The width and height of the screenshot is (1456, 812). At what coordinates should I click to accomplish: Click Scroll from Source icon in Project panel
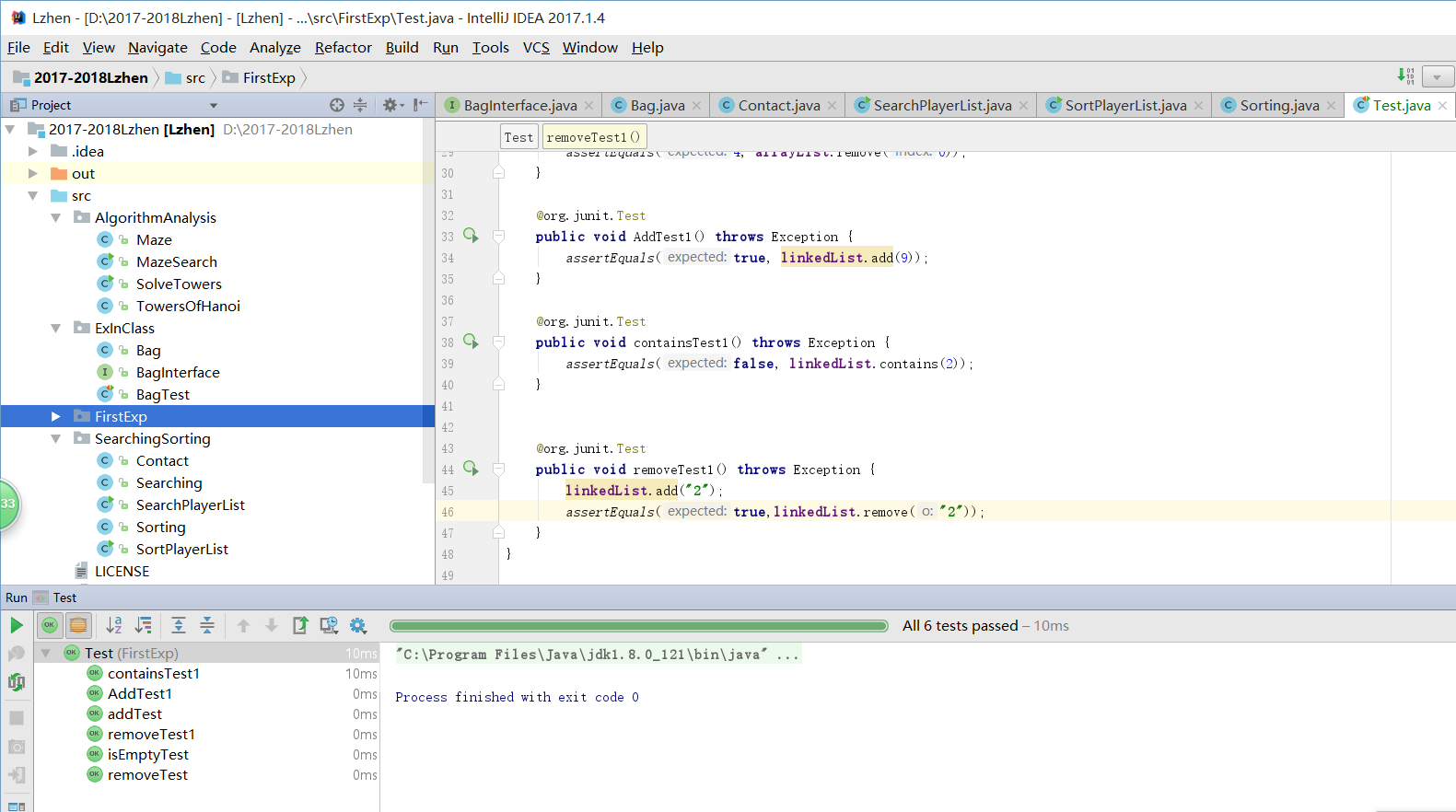coord(337,105)
